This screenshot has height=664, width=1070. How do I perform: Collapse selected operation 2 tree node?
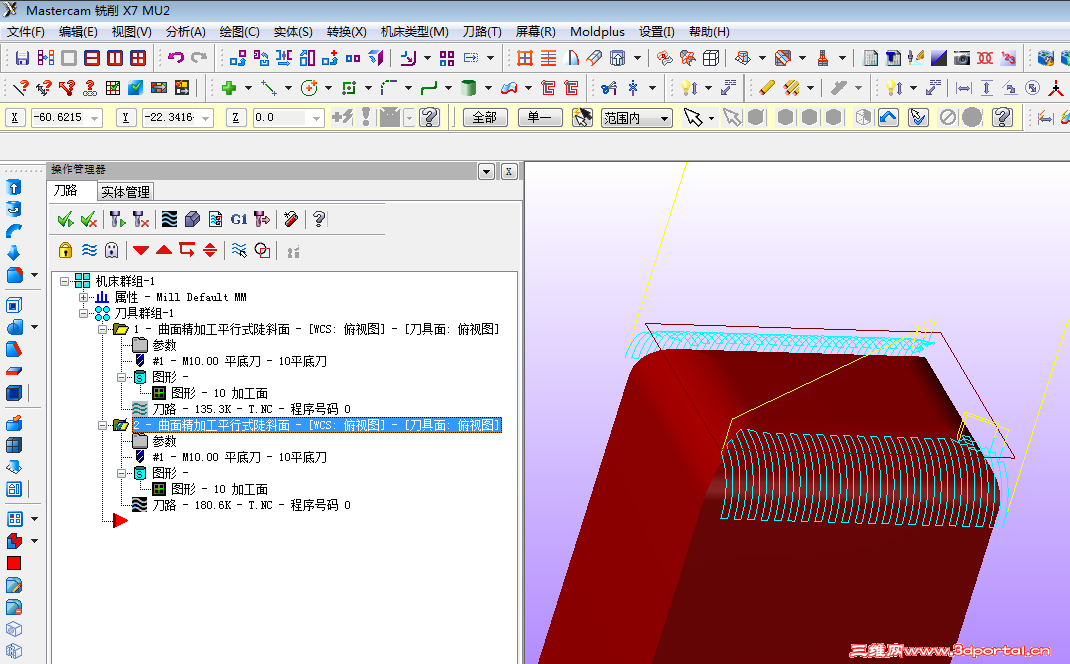point(102,425)
